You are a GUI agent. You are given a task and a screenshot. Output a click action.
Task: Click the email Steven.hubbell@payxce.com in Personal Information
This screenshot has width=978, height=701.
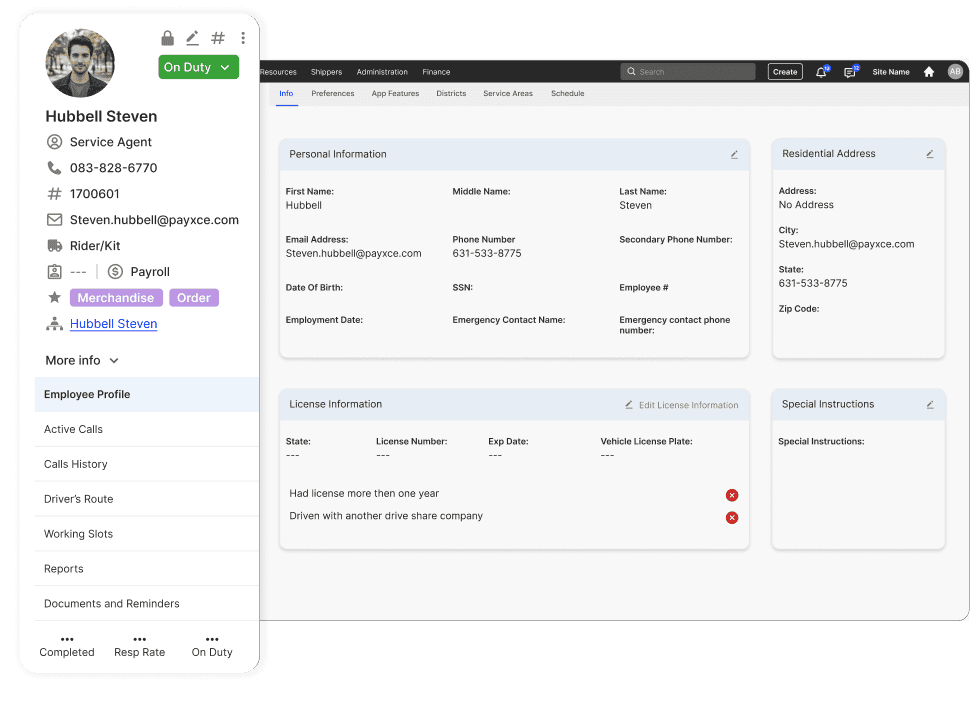pyautogui.click(x=354, y=253)
